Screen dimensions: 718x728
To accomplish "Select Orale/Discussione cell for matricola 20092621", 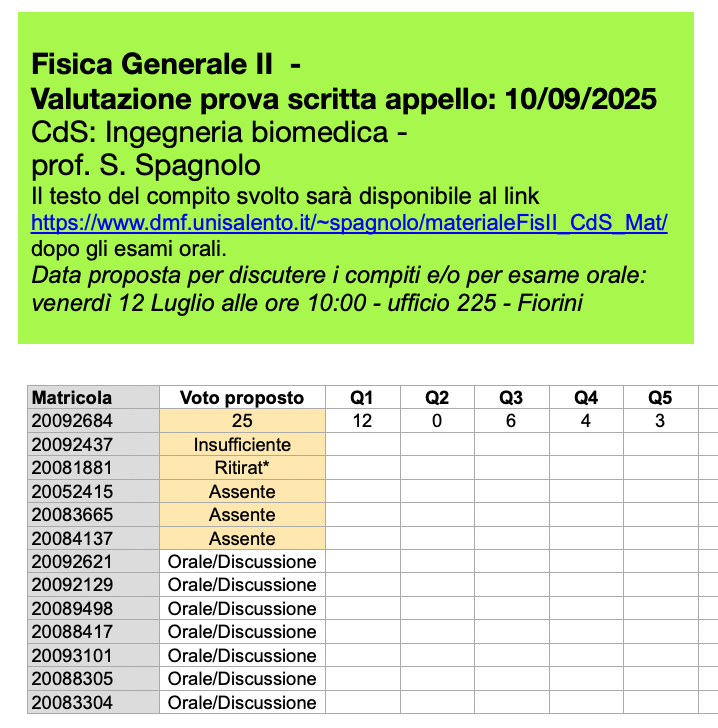I will coord(242,562).
